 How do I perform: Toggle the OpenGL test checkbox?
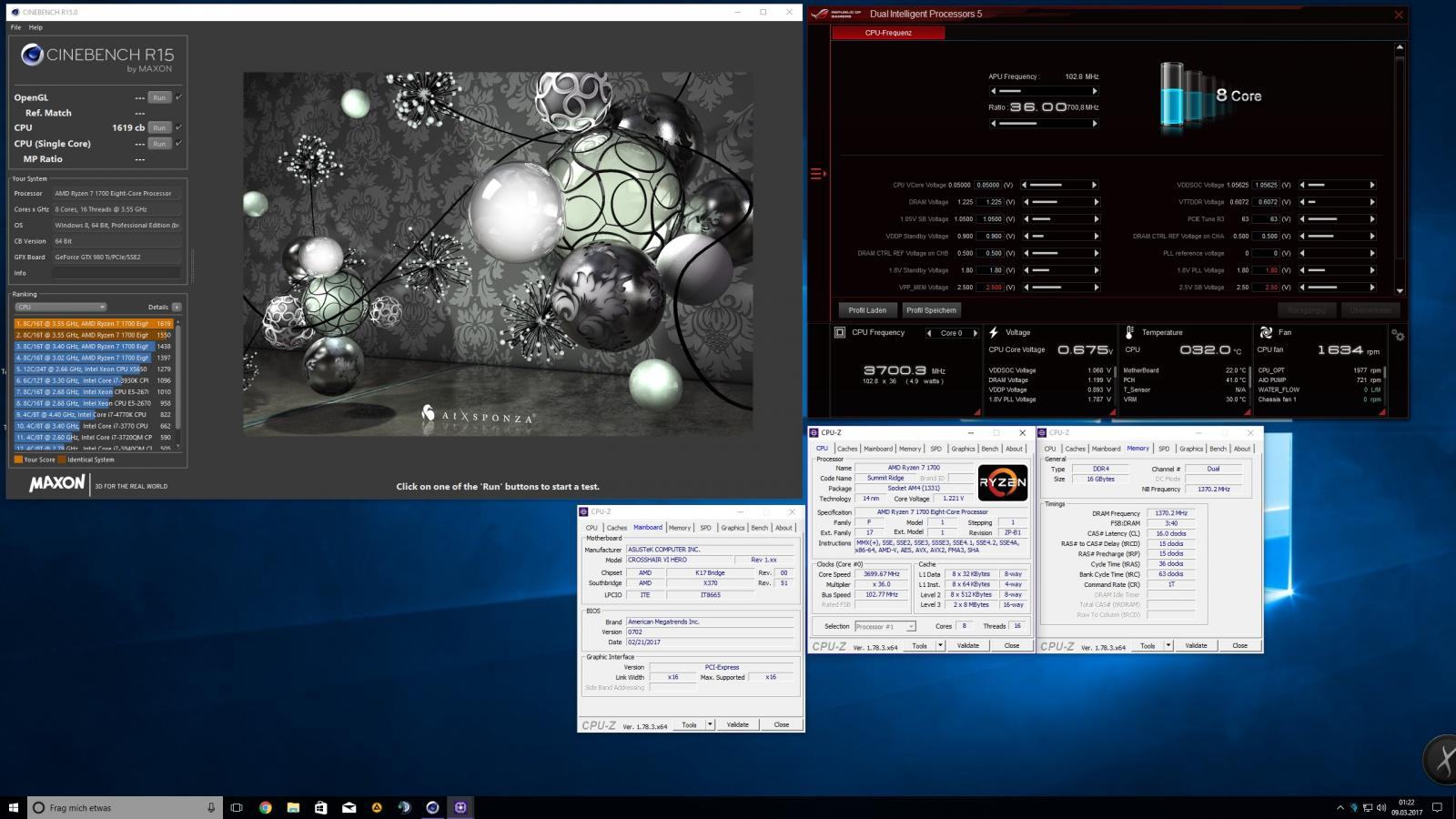coord(178,97)
